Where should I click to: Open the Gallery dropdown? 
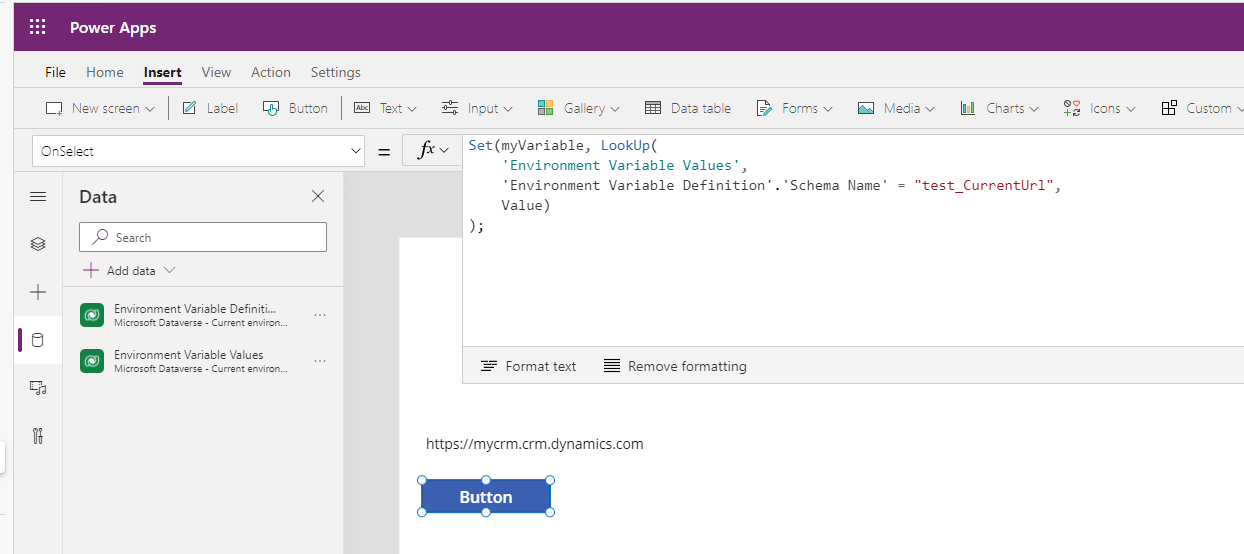(x=578, y=108)
